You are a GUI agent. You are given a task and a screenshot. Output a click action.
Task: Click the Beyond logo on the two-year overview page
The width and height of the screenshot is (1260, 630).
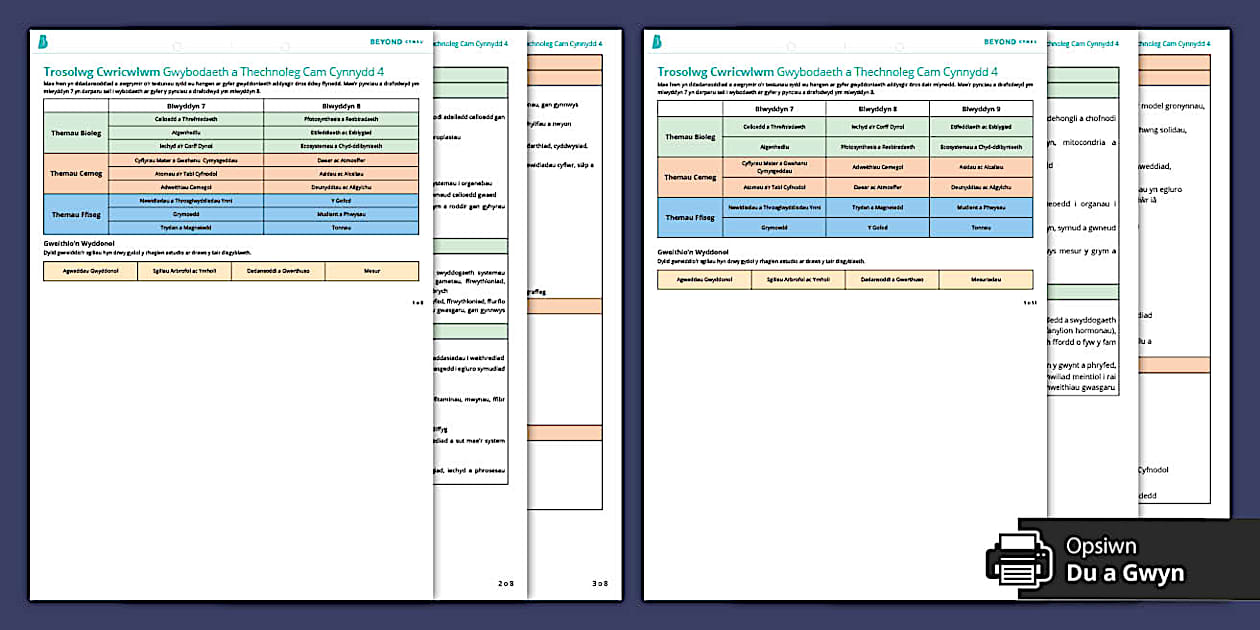(x=43, y=42)
